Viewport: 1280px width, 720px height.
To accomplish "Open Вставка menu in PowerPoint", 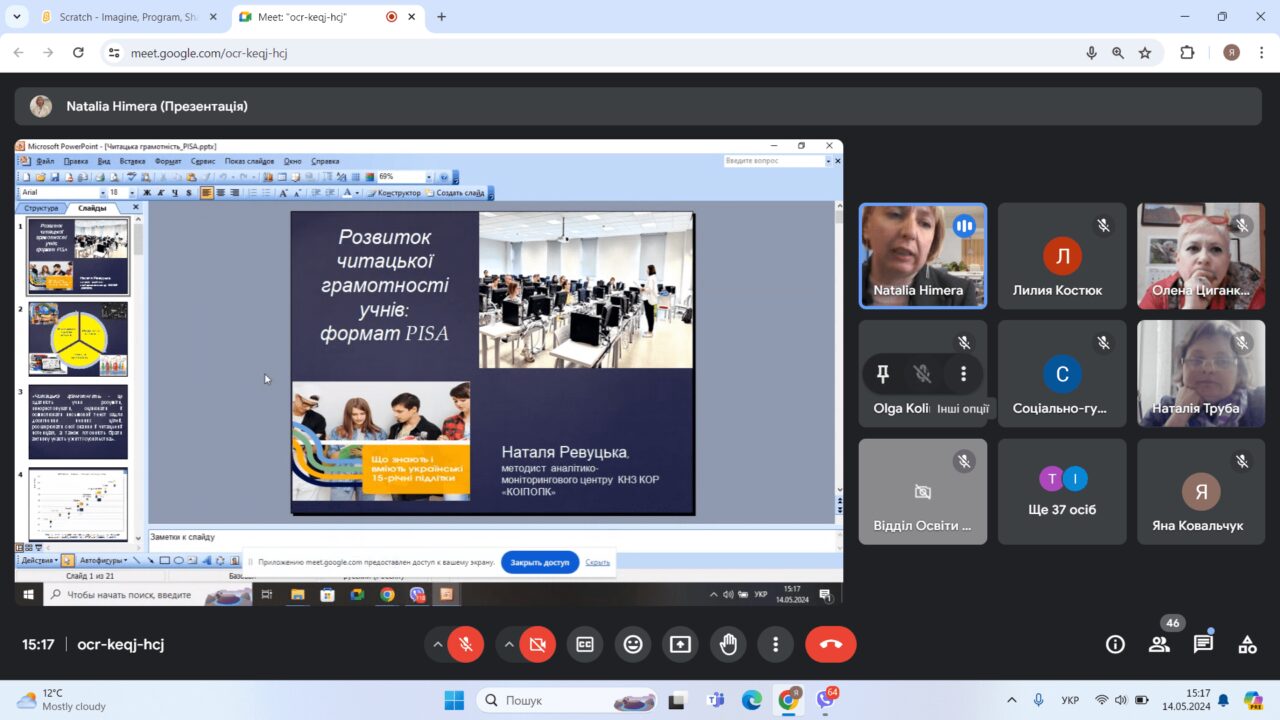I will tap(132, 161).
